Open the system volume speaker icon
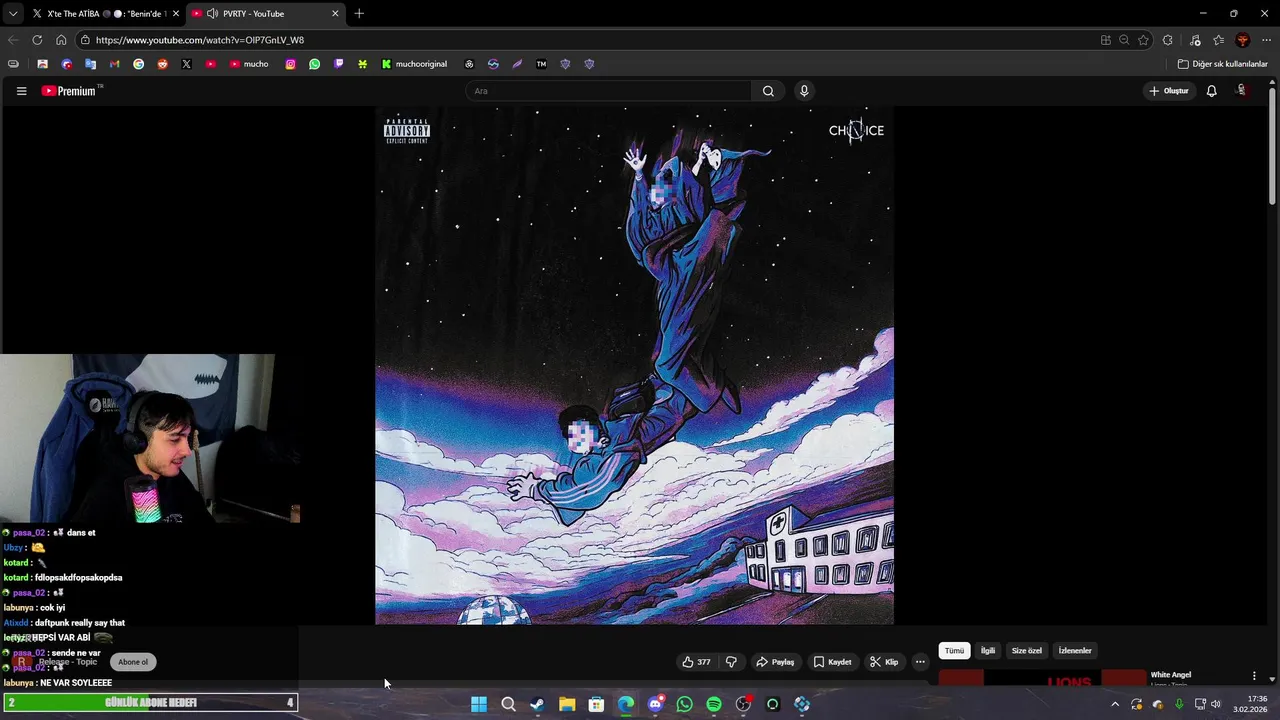1280x720 pixels. [x=1216, y=704]
